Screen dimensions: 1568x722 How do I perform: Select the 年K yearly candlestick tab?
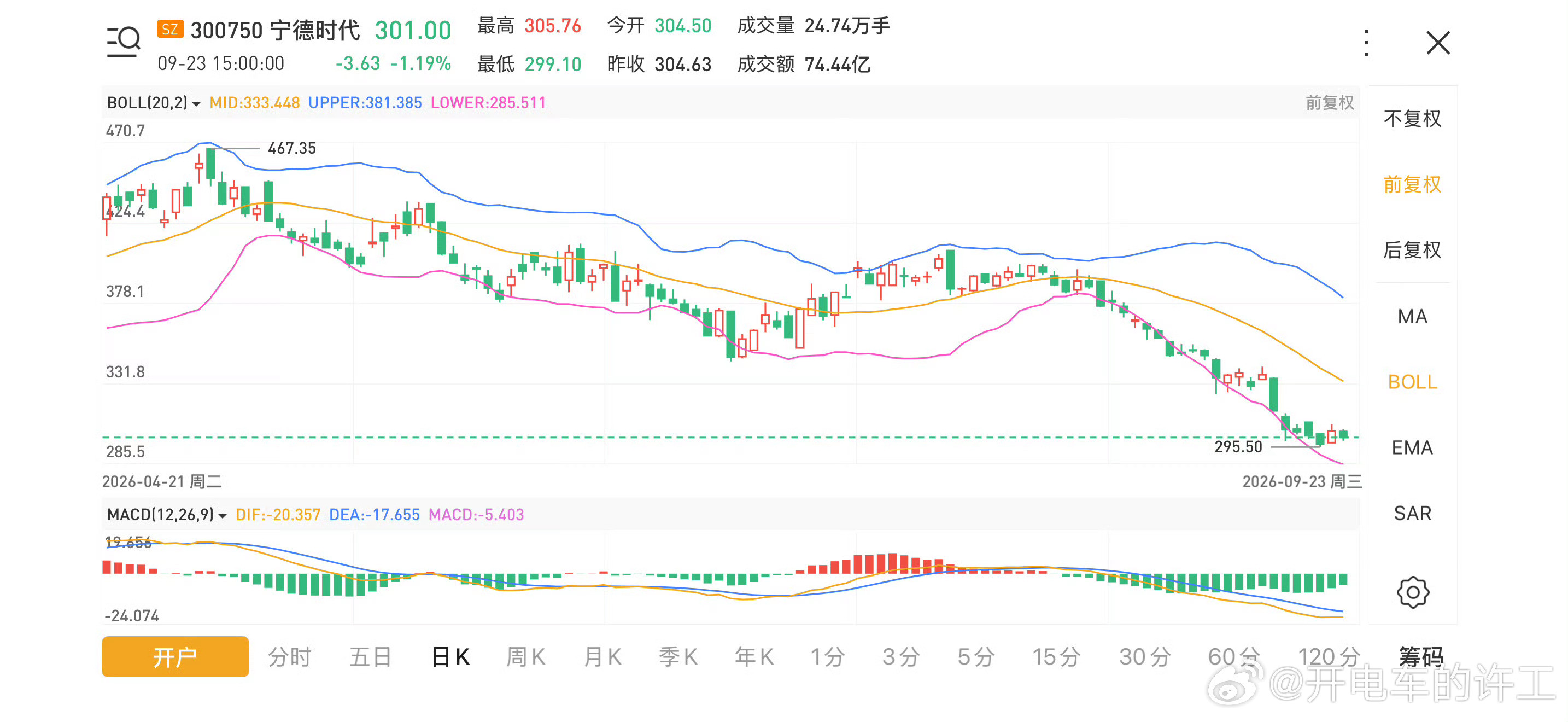click(x=754, y=657)
